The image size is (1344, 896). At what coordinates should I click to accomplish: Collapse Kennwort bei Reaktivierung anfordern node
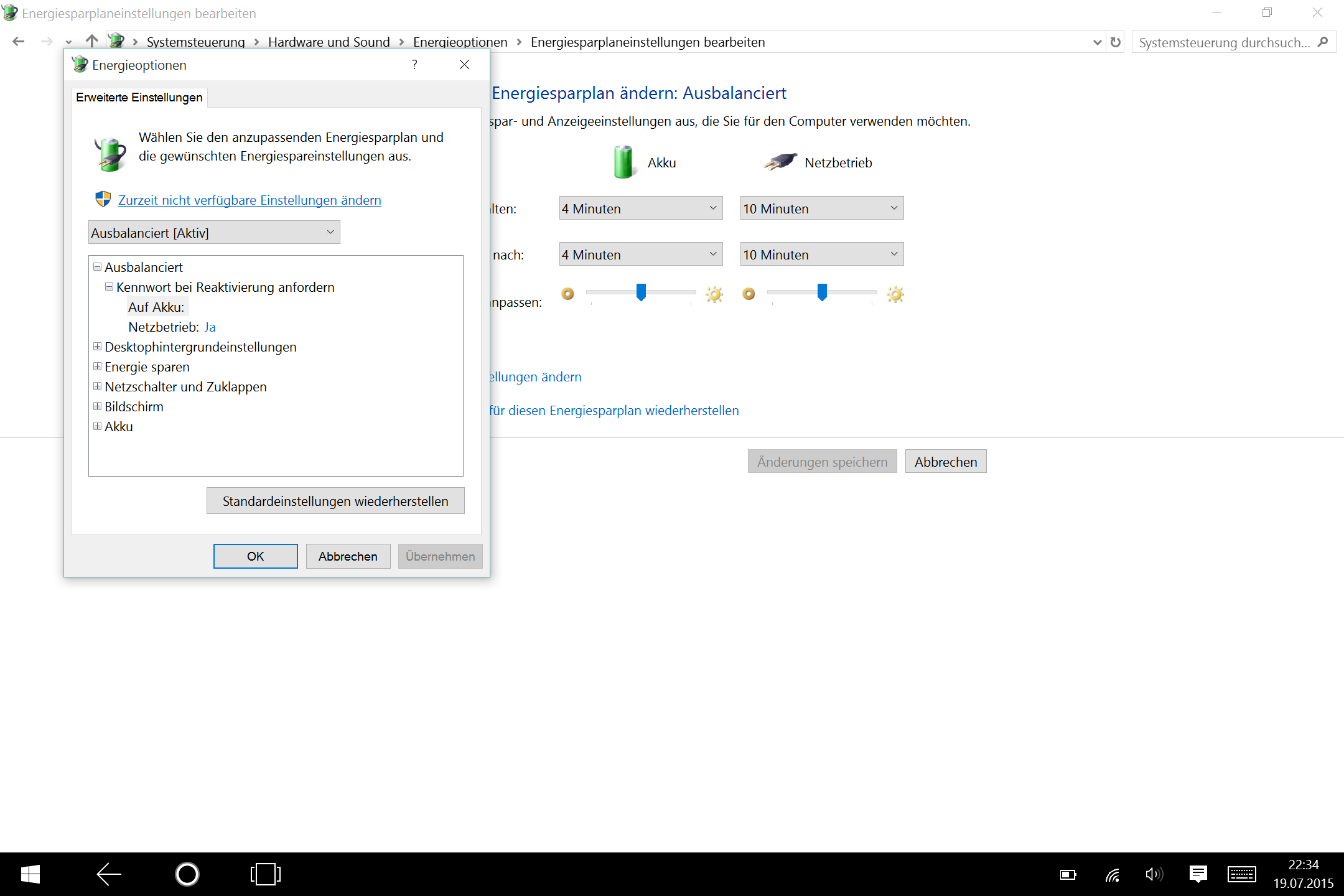[110, 287]
